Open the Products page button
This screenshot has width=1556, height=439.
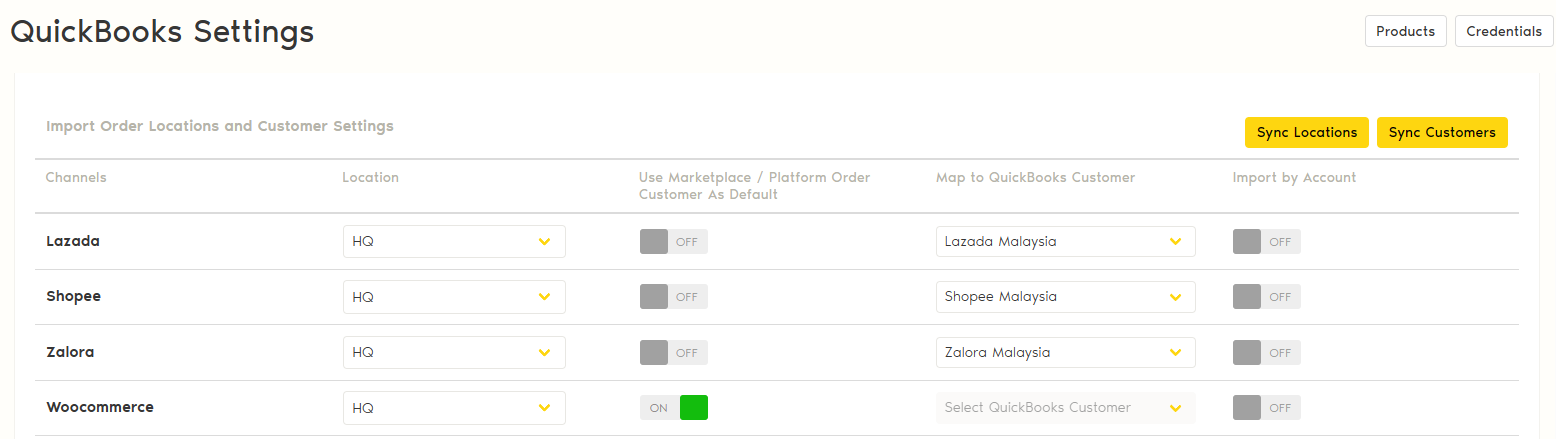coord(1405,31)
